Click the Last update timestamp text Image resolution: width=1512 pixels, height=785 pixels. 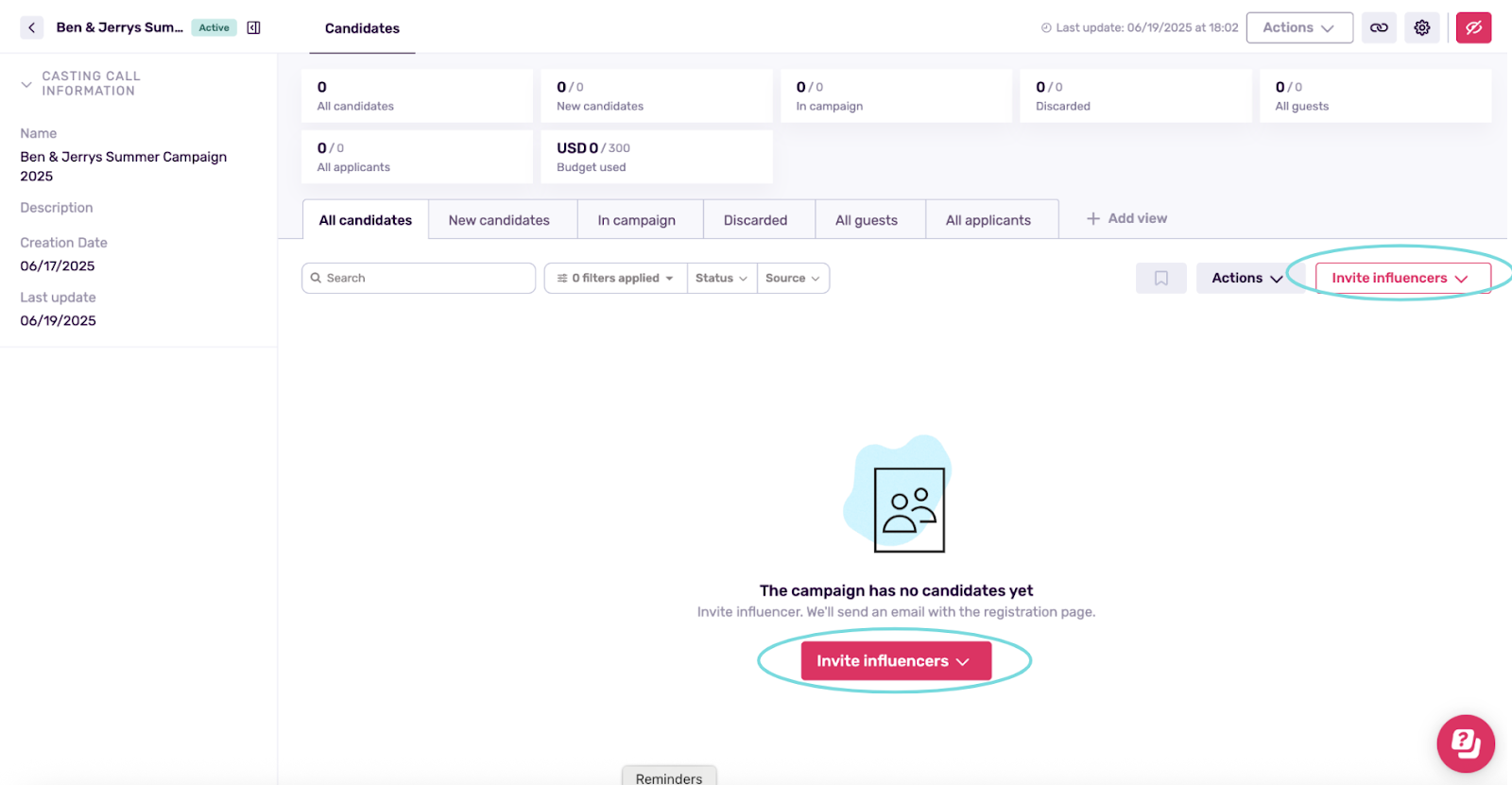point(1146,27)
